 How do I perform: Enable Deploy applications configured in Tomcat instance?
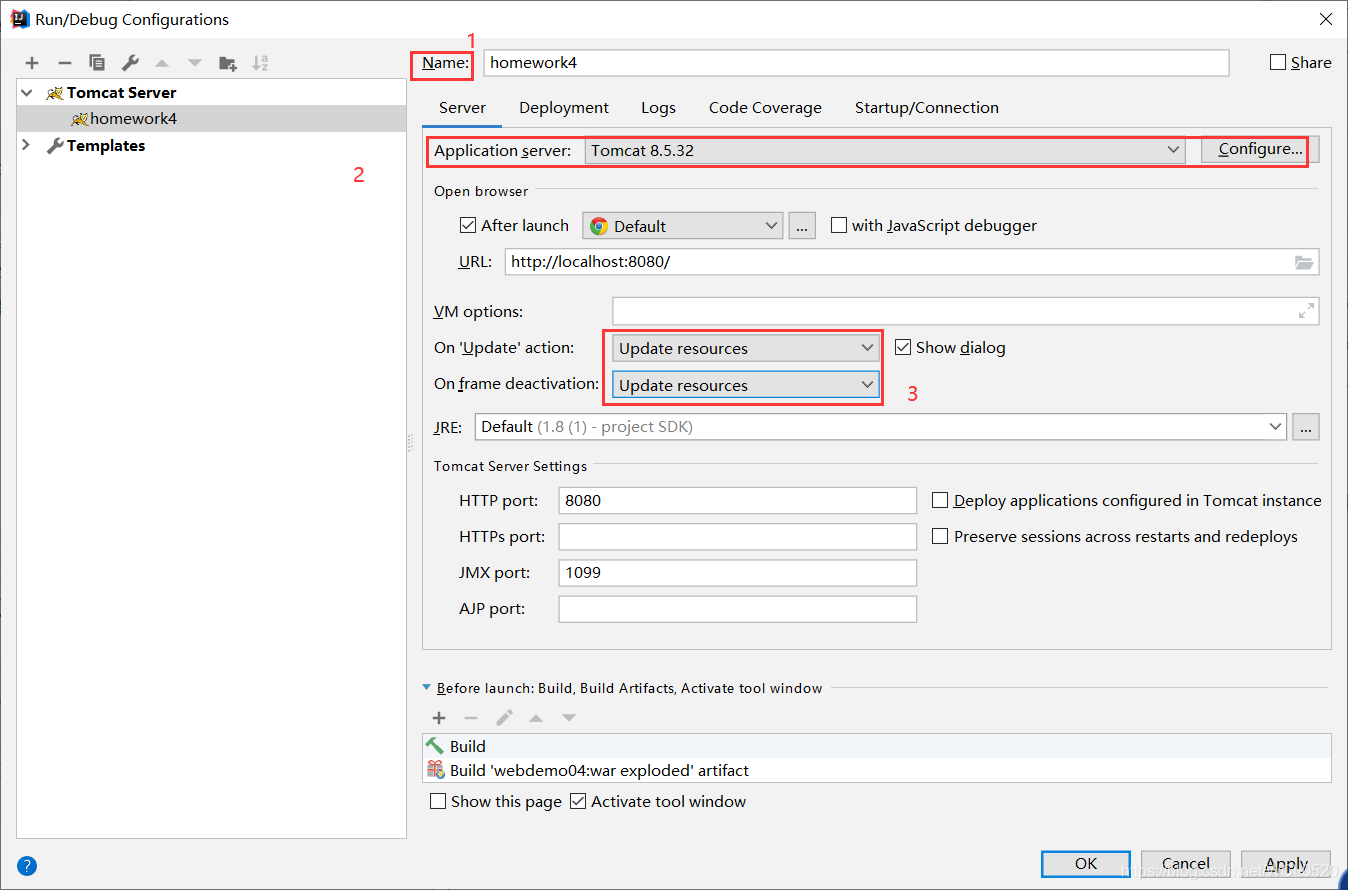pos(940,501)
